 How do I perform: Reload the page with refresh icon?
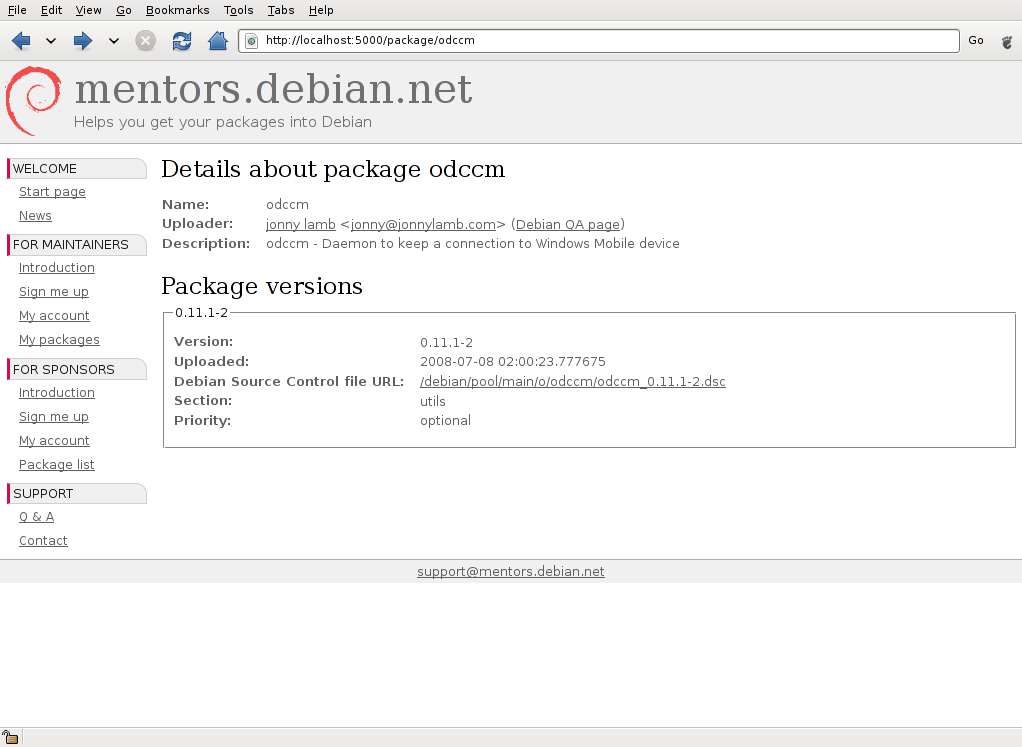182,41
